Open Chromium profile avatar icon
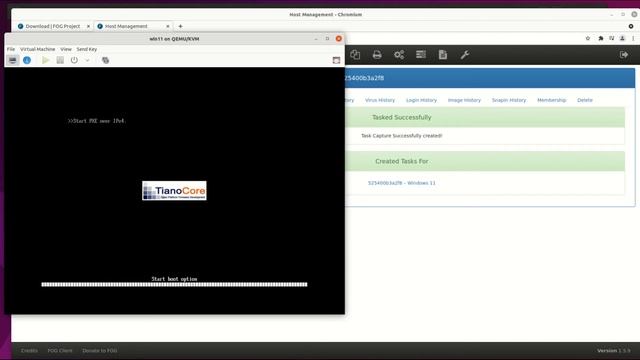Screen dimensions: 640x360 tap(622, 38)
